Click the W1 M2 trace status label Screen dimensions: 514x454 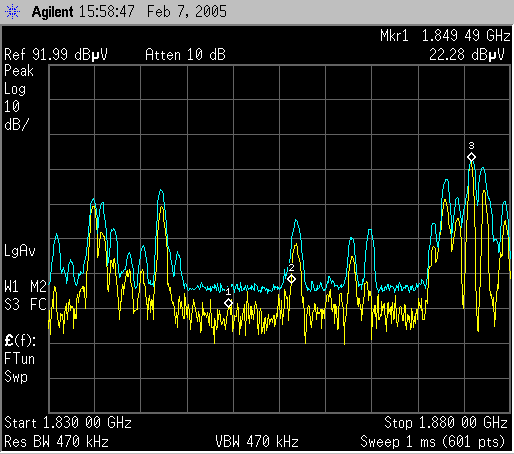25,287
